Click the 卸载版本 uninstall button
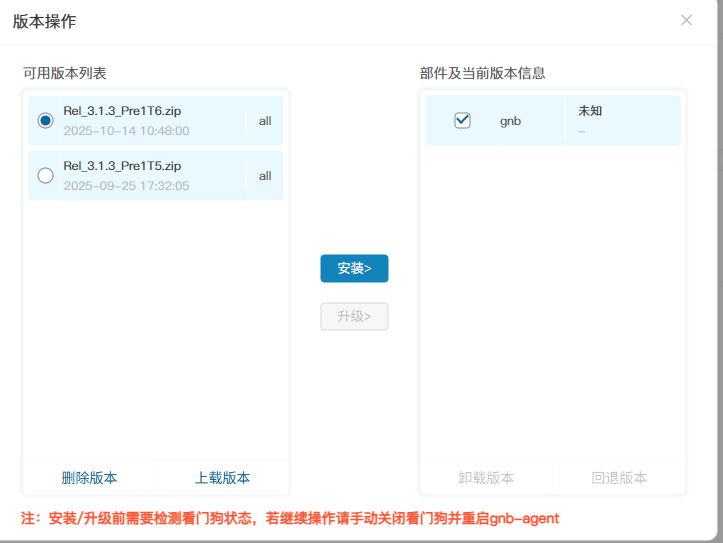 pyautogui.click(x=486, y=477)
